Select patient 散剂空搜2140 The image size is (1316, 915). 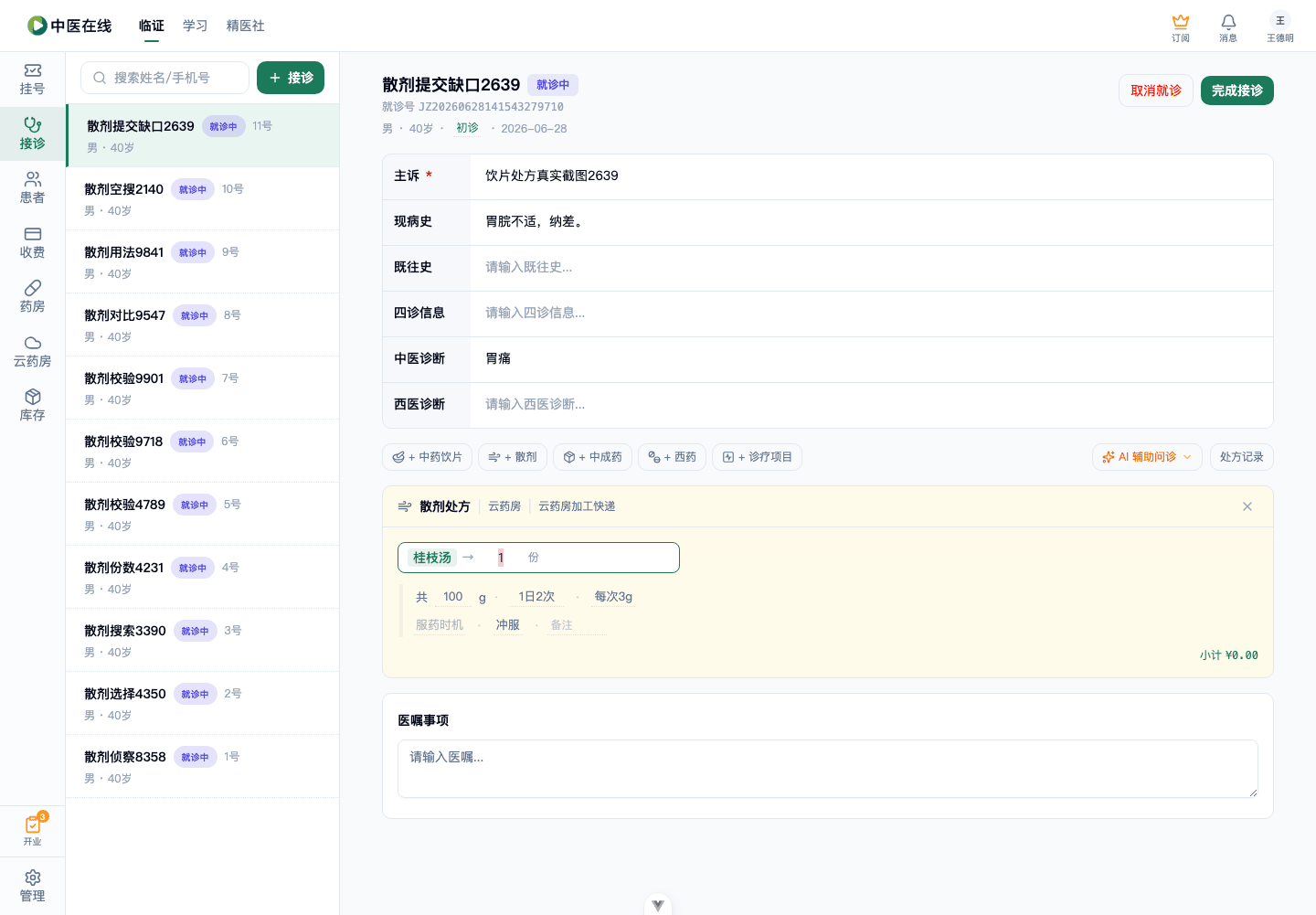pos(203,198)
